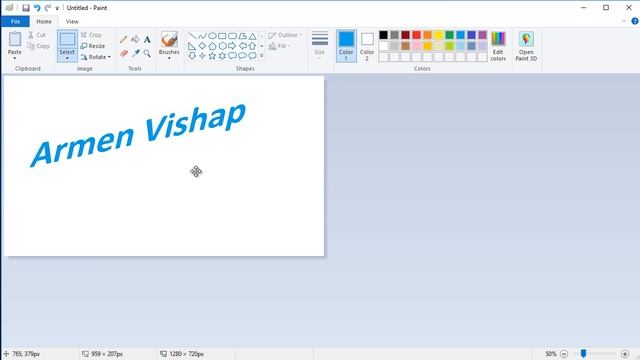
Task: Choose the Oval shape
Action: coord(212,36)
